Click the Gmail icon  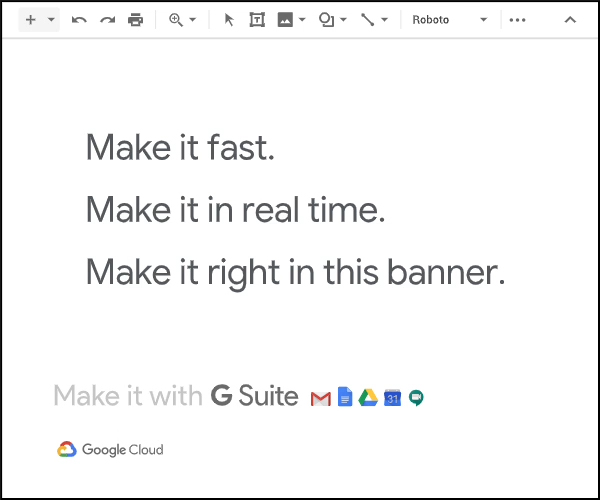click(x=321, y=398)
